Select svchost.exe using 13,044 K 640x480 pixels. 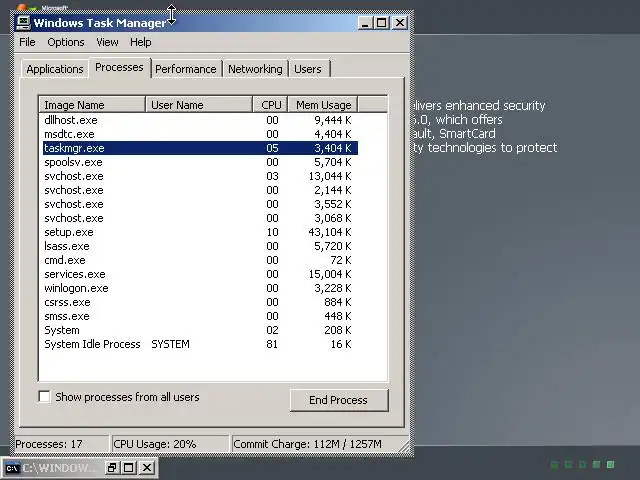point(200,176)
